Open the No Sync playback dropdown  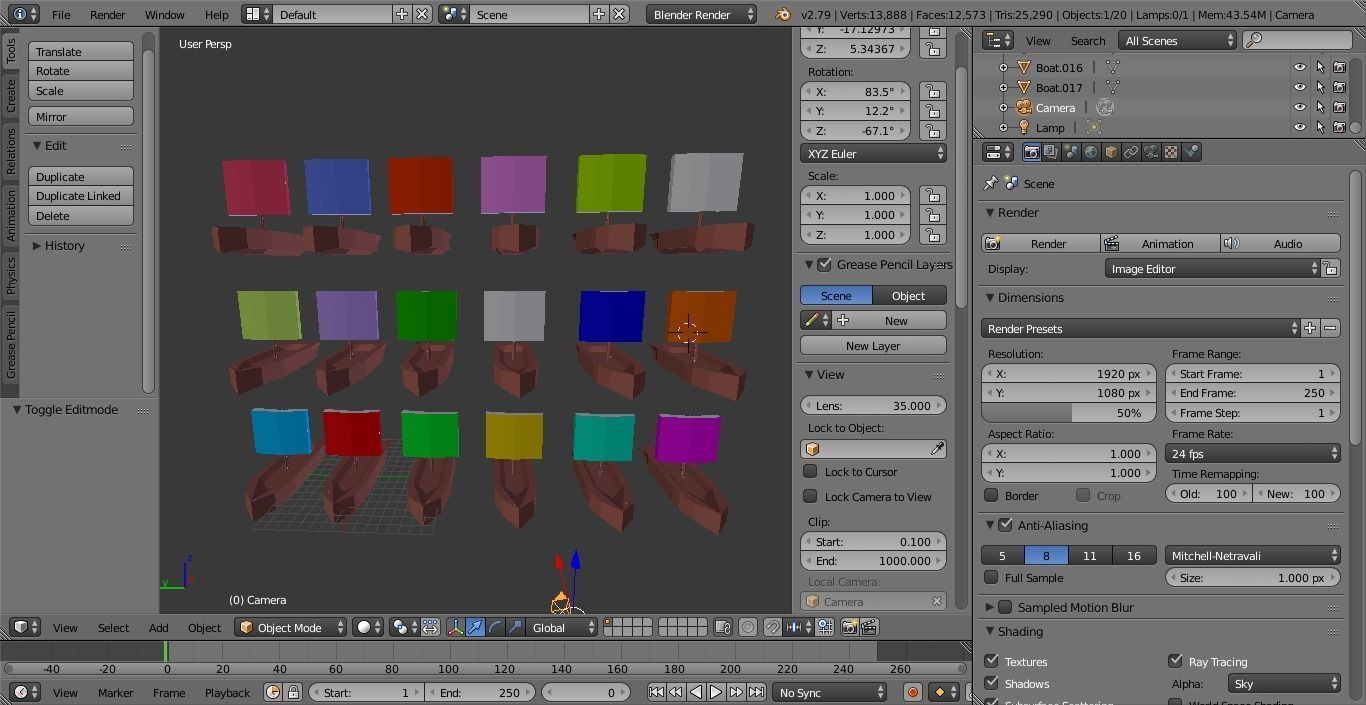point(829,692)
